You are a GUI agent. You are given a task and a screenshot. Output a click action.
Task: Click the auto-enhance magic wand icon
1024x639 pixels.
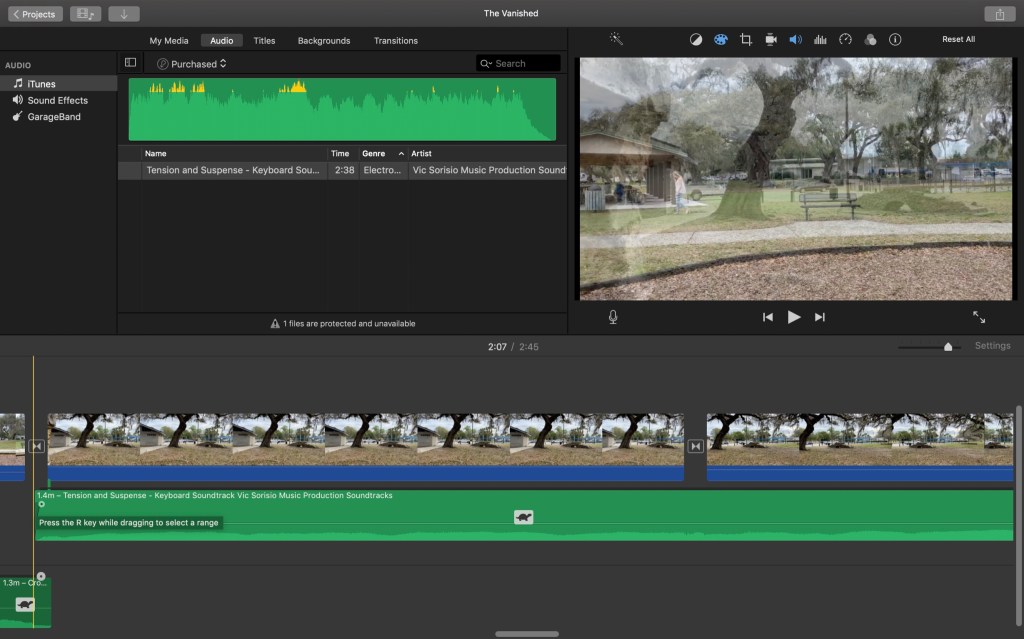pos(616,40)
